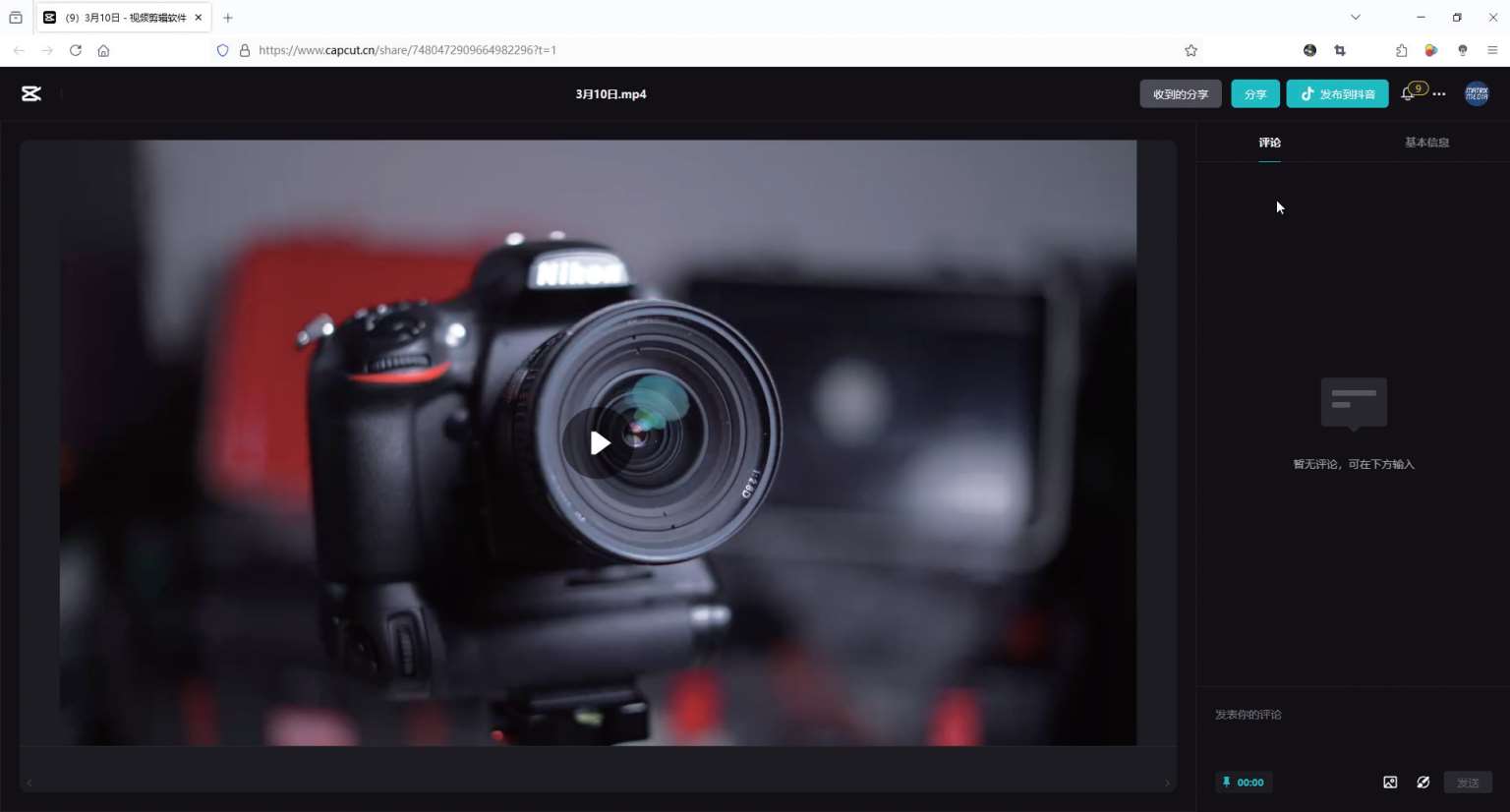Viewport: 1510px width, 812px height.
Task: Publish video with 发布到抖音 button
Action: coord(1337,94)
